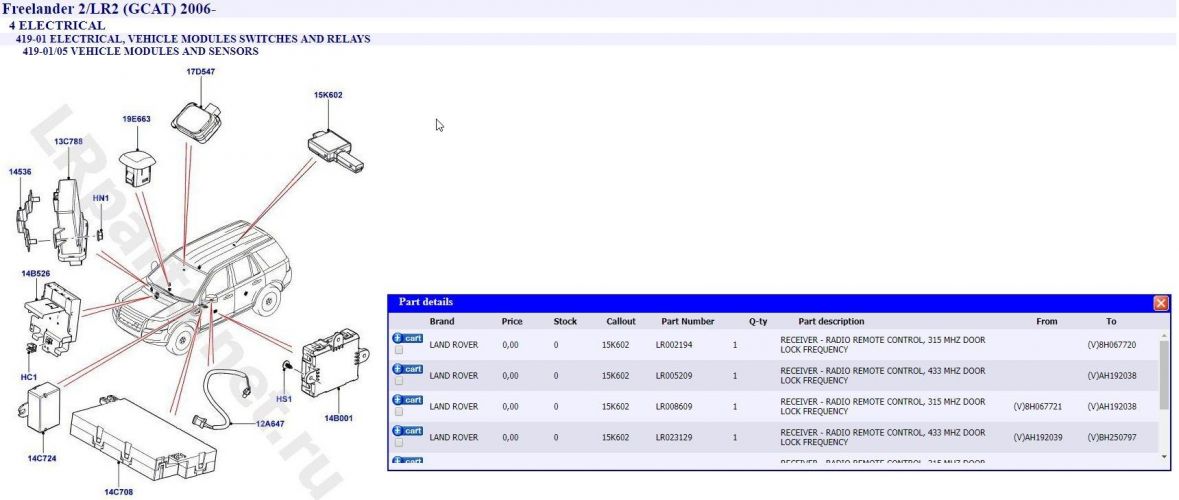Click the (V)8H067721 From value

pos(1038,407)
